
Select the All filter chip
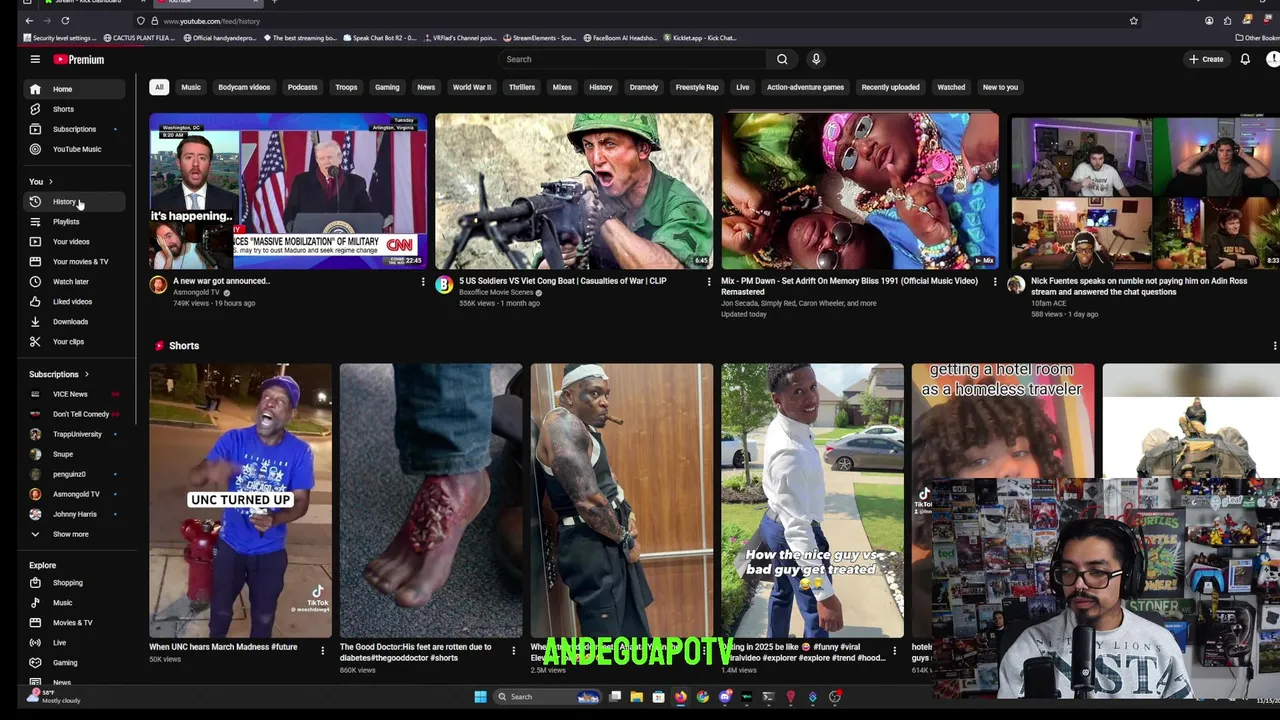click(x=159, y=87)
